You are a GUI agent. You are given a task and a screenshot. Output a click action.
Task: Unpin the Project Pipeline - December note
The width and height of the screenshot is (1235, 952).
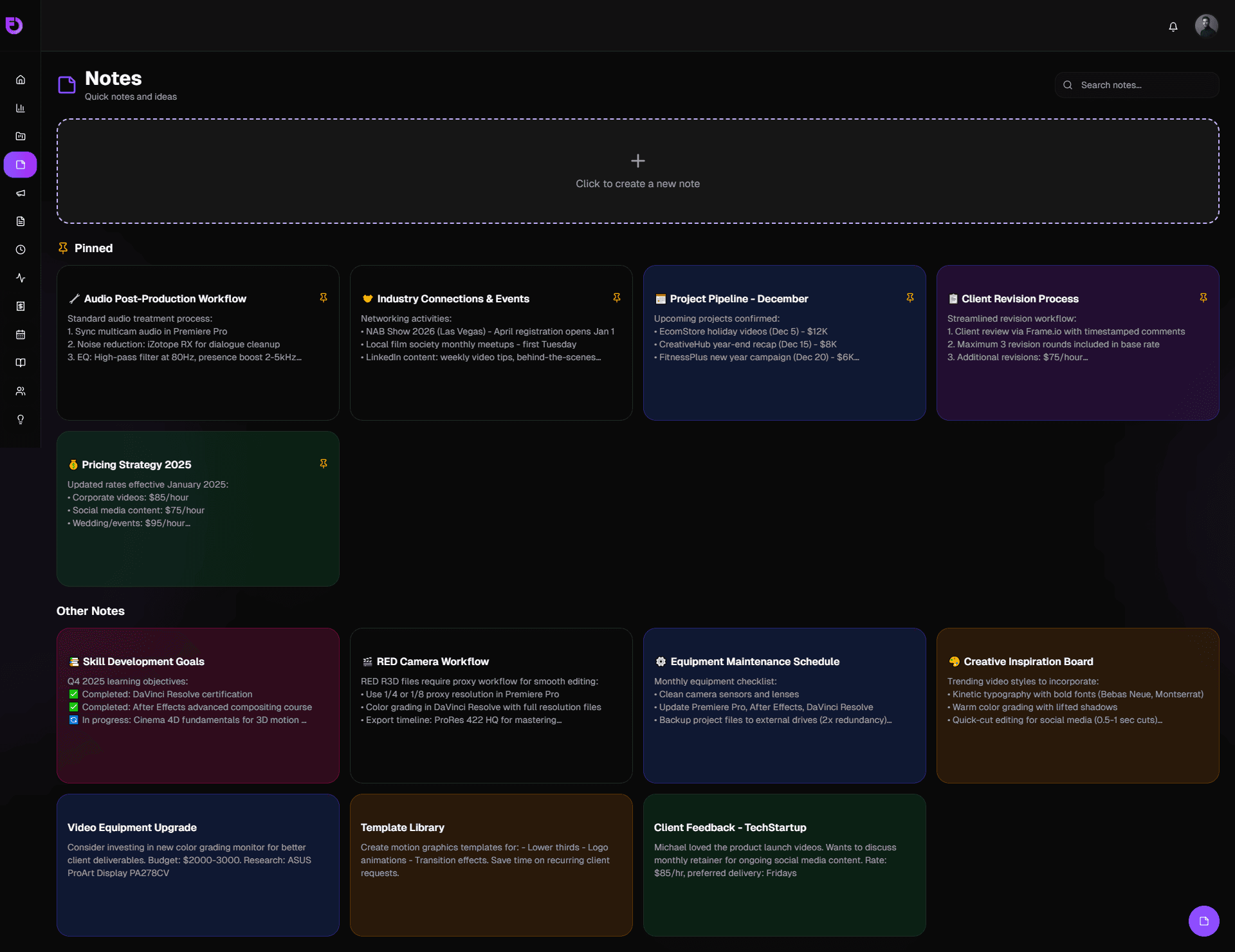[910, 297]
